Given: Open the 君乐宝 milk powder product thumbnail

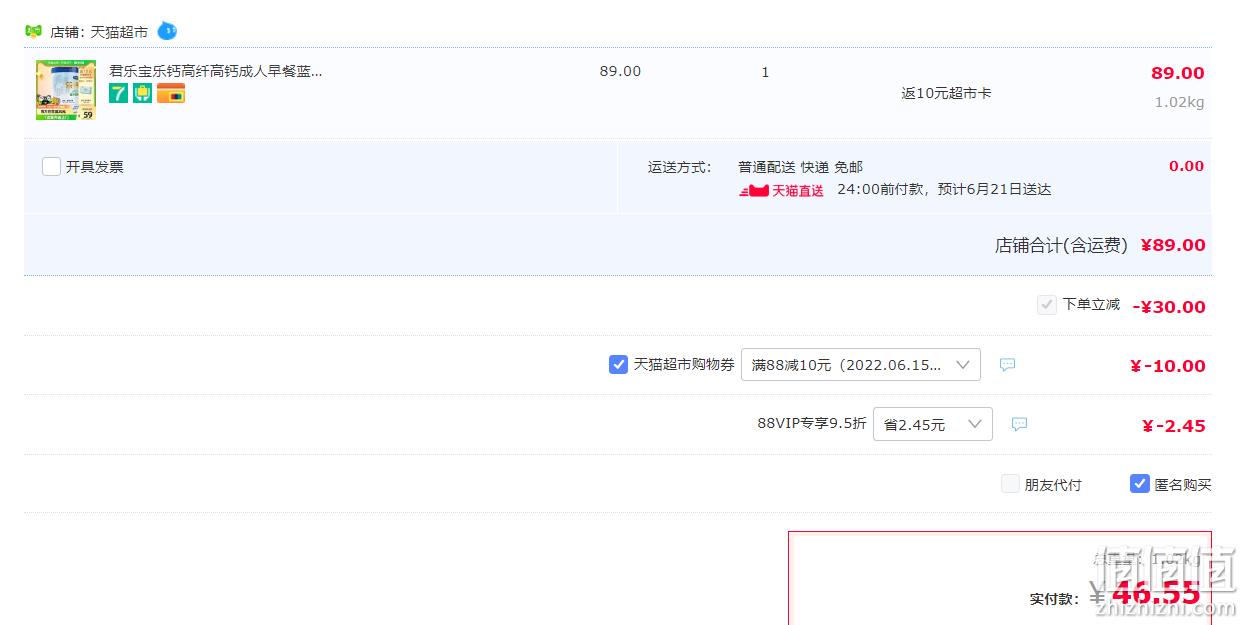Looking at the screenshot, I should pyautogui.click(x=66, y=90).
